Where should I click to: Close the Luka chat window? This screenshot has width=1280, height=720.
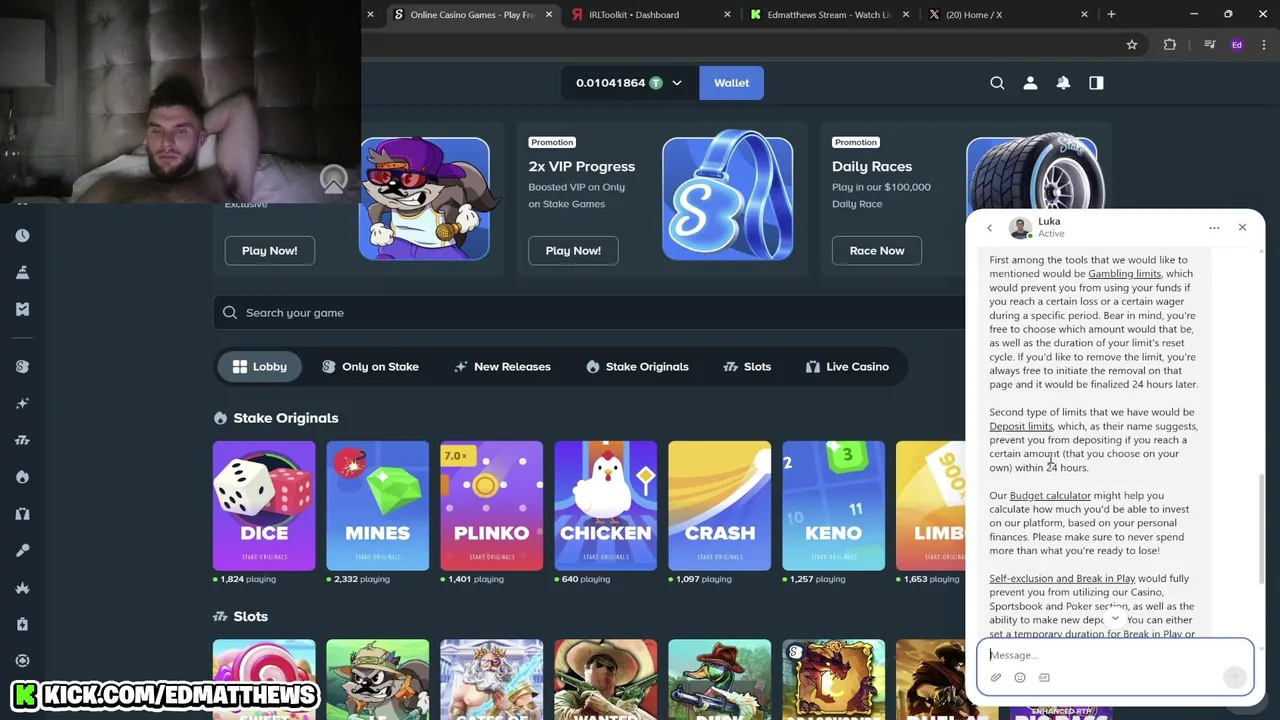1242,227
